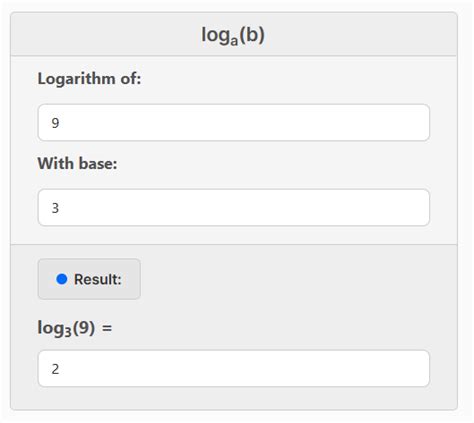Click the logₐ(b) header title
The image size is (474, 423).
233,35
